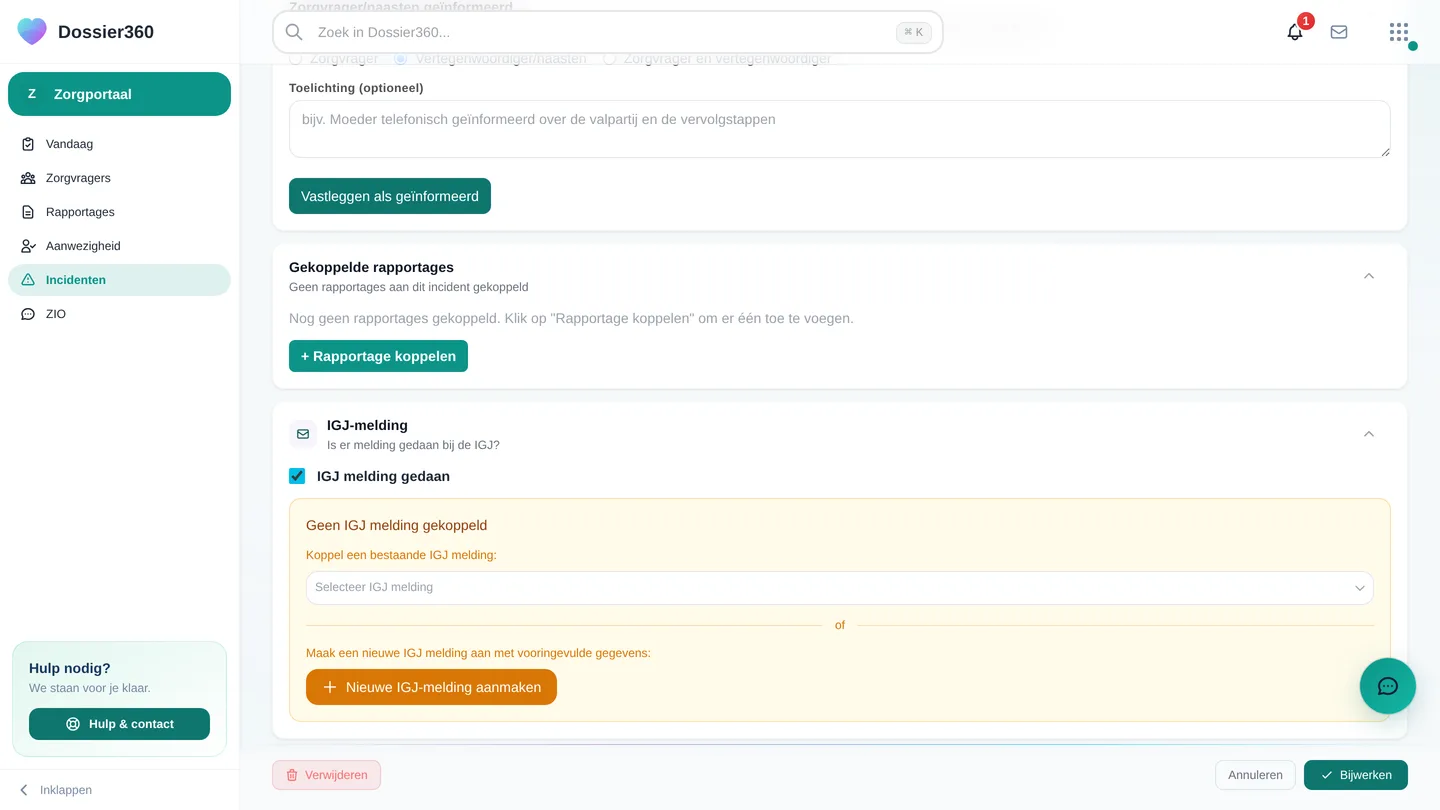
Task: Collapse sidebar via Inklappen
Action: [x=55, y=790]
